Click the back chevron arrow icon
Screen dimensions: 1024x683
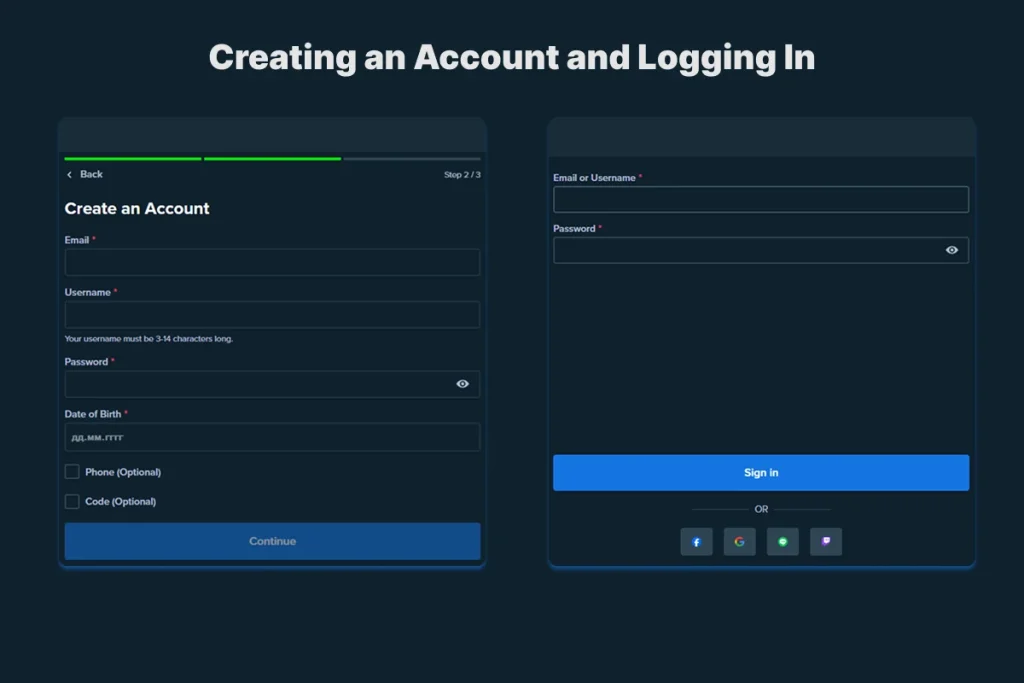tap(69, 174)
